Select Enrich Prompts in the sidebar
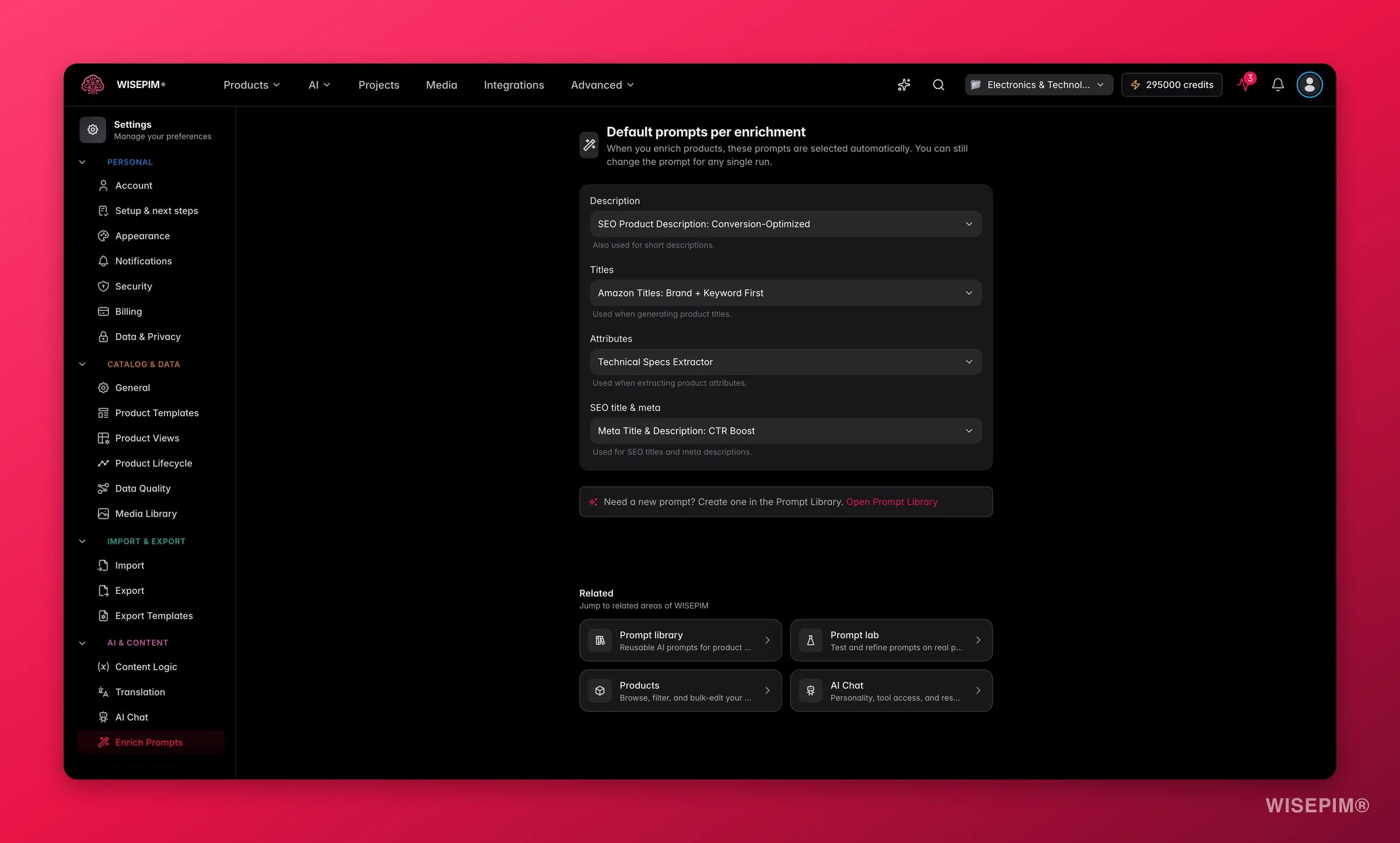This screenshot has height=843, width=1400. [150, 742]
